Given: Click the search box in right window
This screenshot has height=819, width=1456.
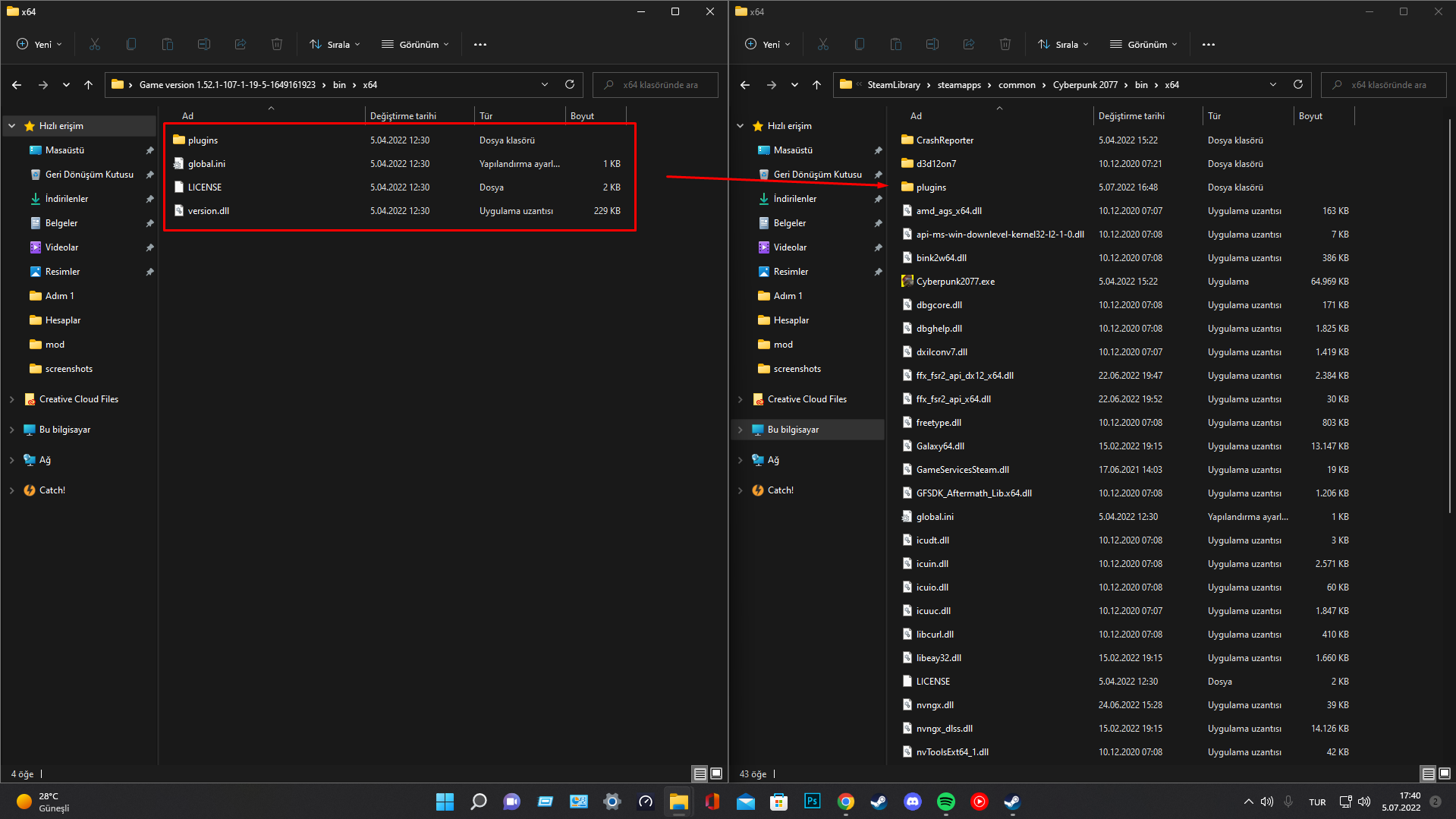Looking at the screenshot, I should (x=1384, y=85).
